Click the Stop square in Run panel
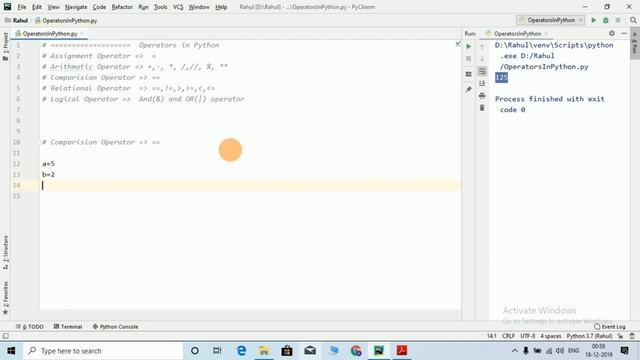The height and width of the screenshot is (360, 640). coord(469,59)
